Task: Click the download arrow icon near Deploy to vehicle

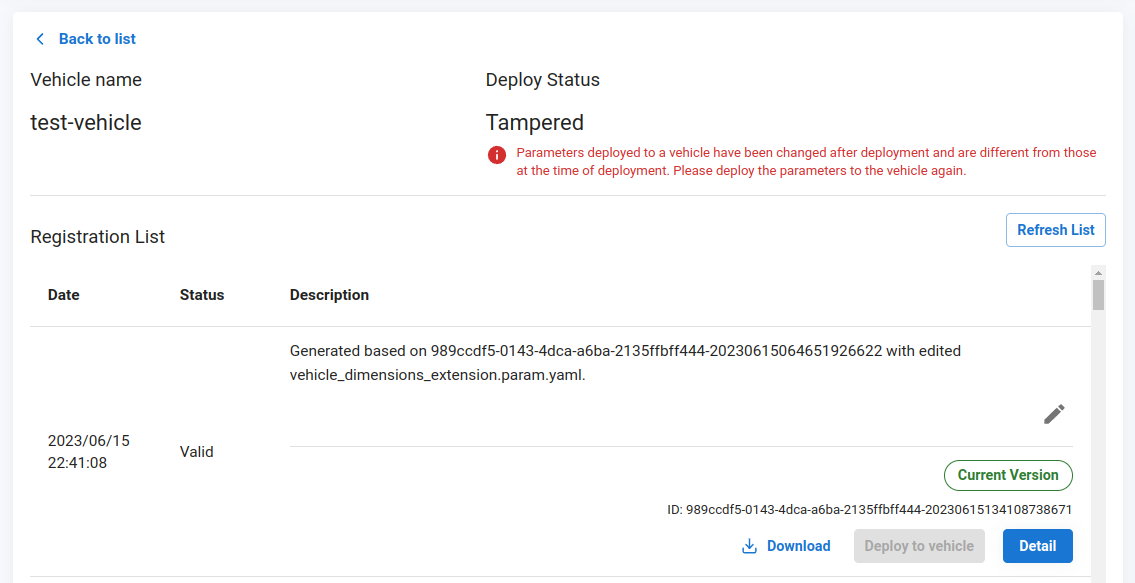Action: (747, 546)
